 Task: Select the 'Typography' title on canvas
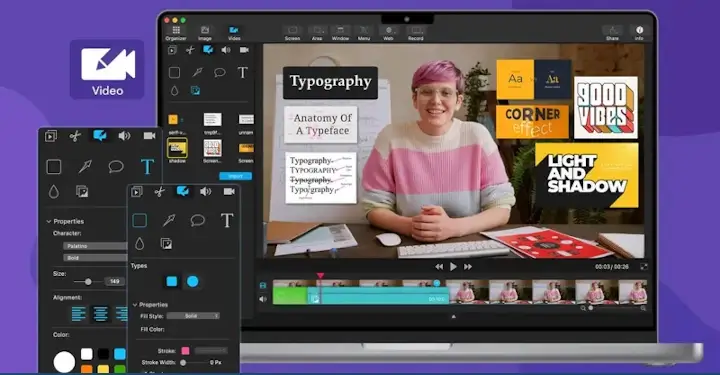point(330,82)
